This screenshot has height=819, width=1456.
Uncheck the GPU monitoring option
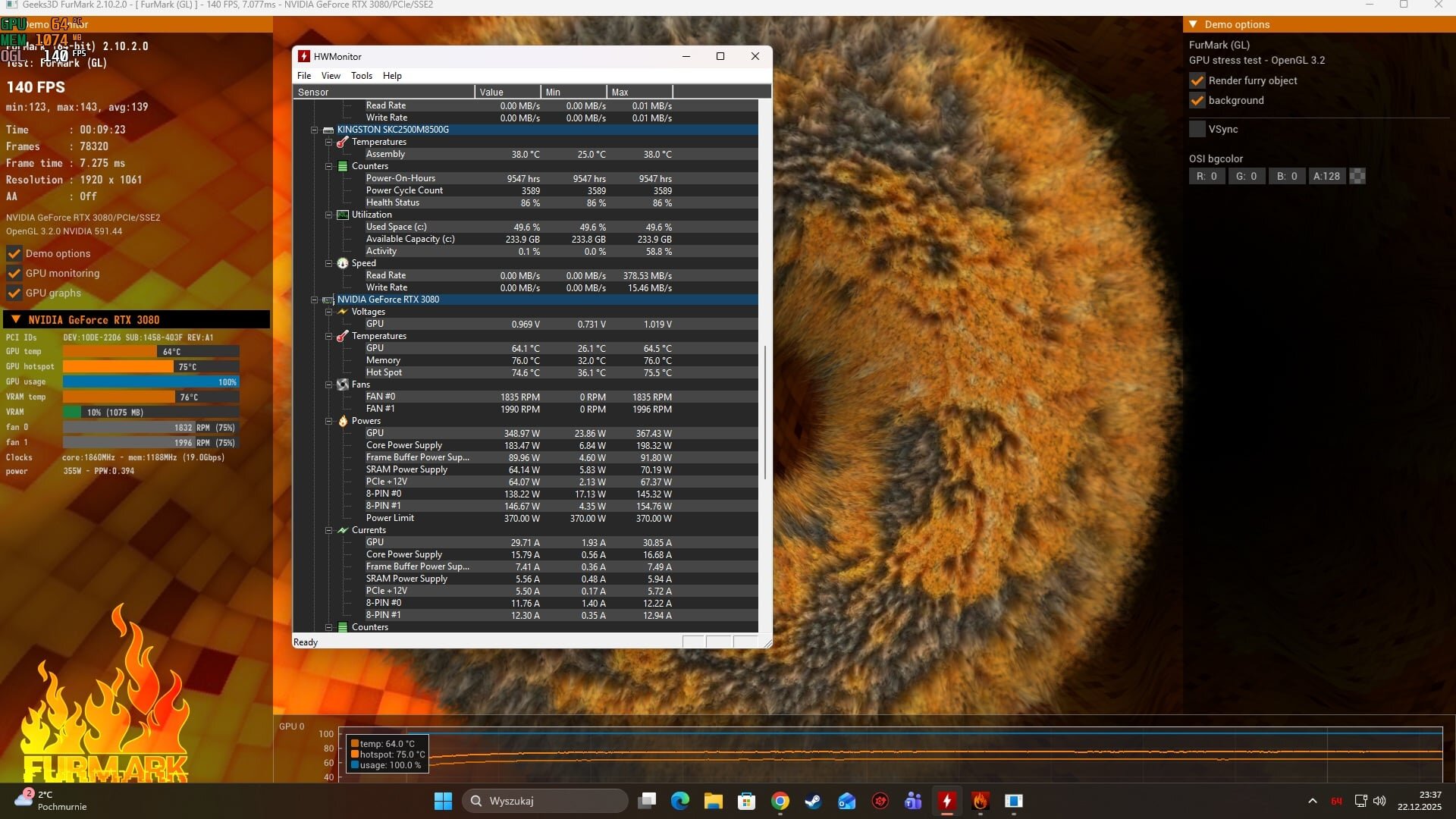tap(14, 273)
